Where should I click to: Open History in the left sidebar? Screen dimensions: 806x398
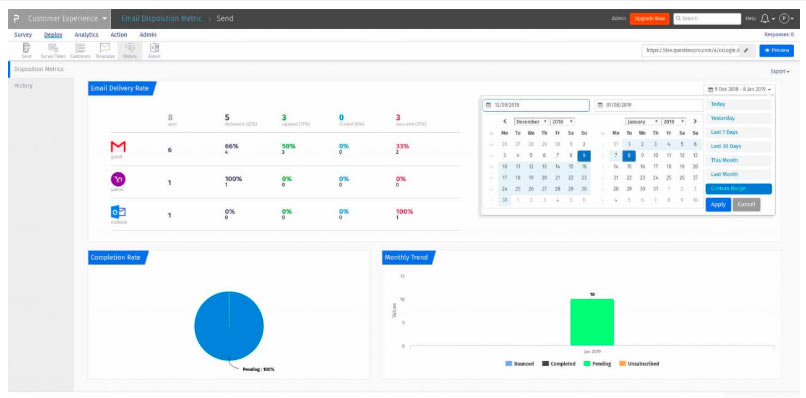click(x=24, y=85)
